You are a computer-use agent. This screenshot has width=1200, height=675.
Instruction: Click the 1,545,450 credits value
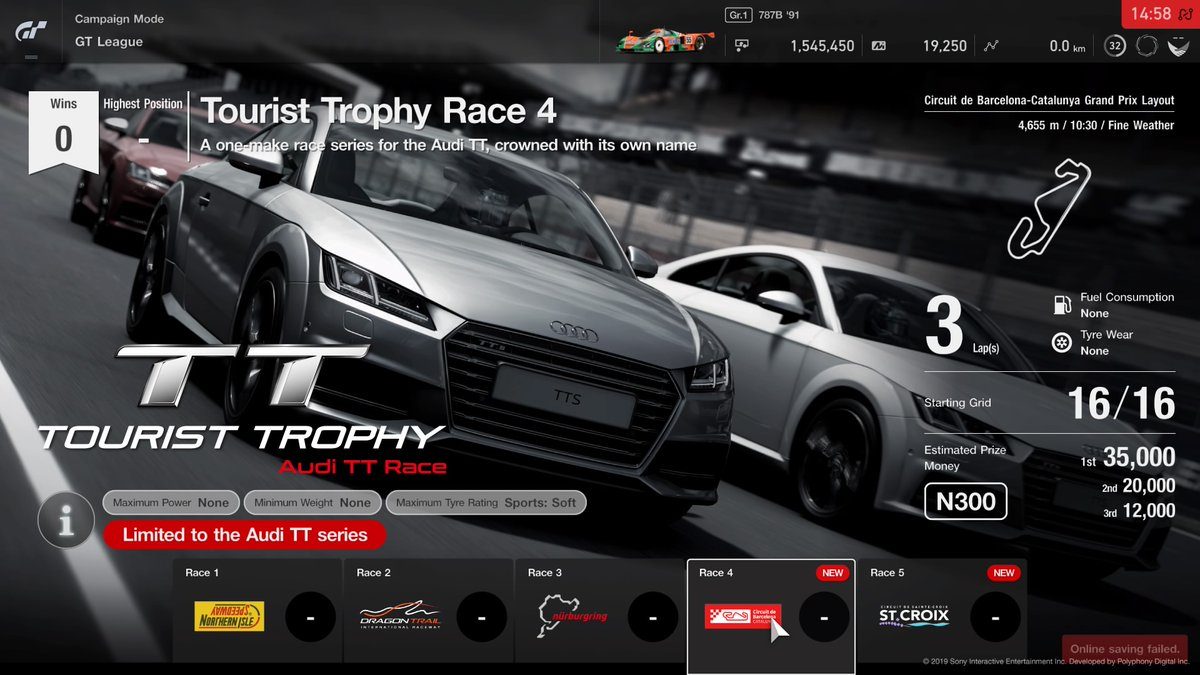click(x=822, y=46)
